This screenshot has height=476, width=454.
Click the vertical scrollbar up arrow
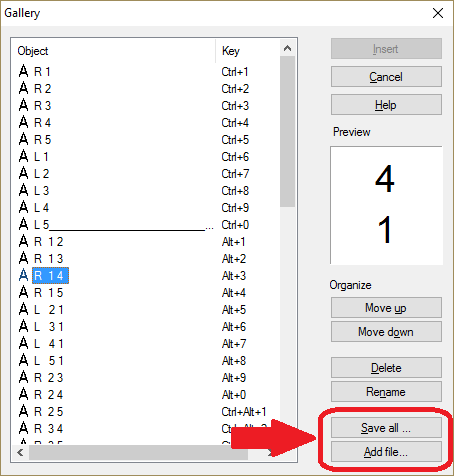coord(287,49)
